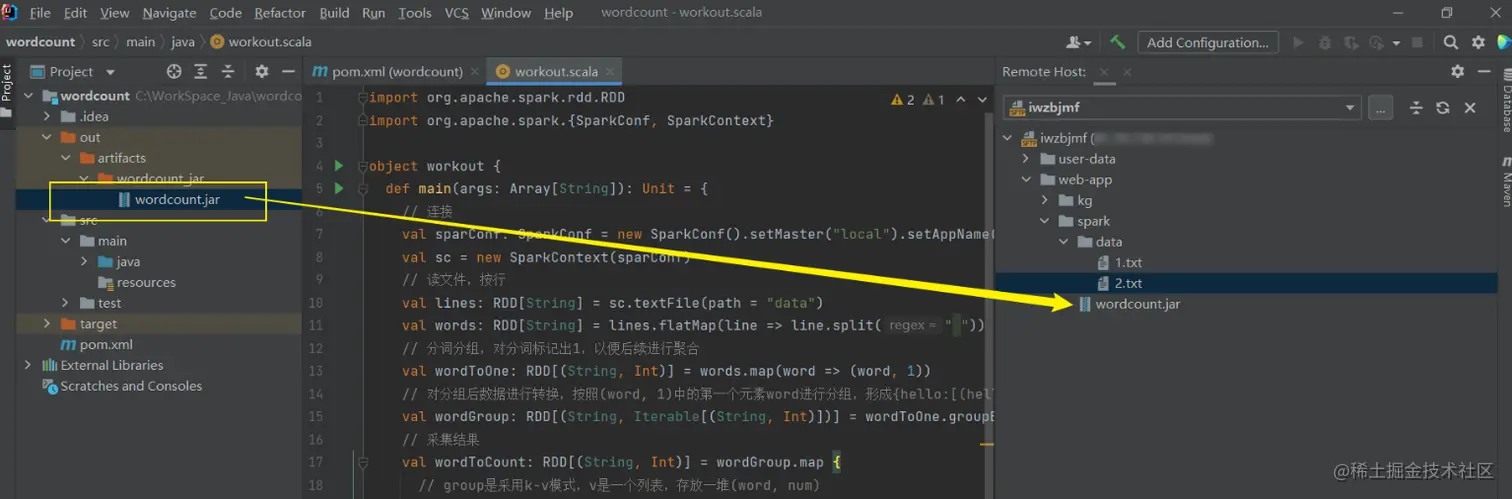Image resolution: width=1512 pixels, height=499 pixels.
Task: Go to previous highlighted error arrow
Action: point(961,100)
